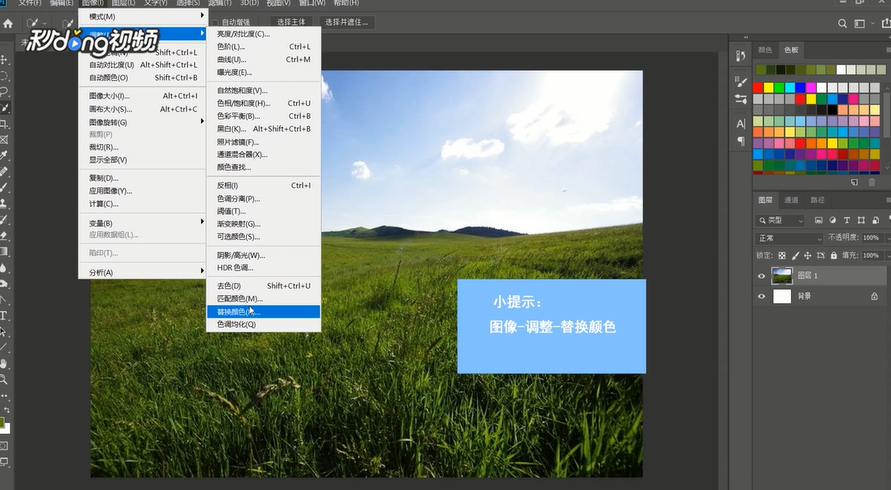Select the 背景 layer thumbnail
891x490 pixels.
(x=782, y=296)
